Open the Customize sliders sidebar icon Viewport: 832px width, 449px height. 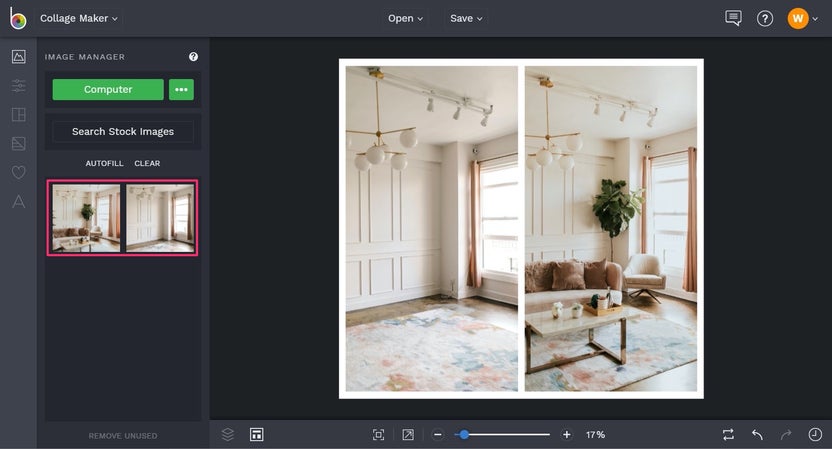[x=18, y=86]
